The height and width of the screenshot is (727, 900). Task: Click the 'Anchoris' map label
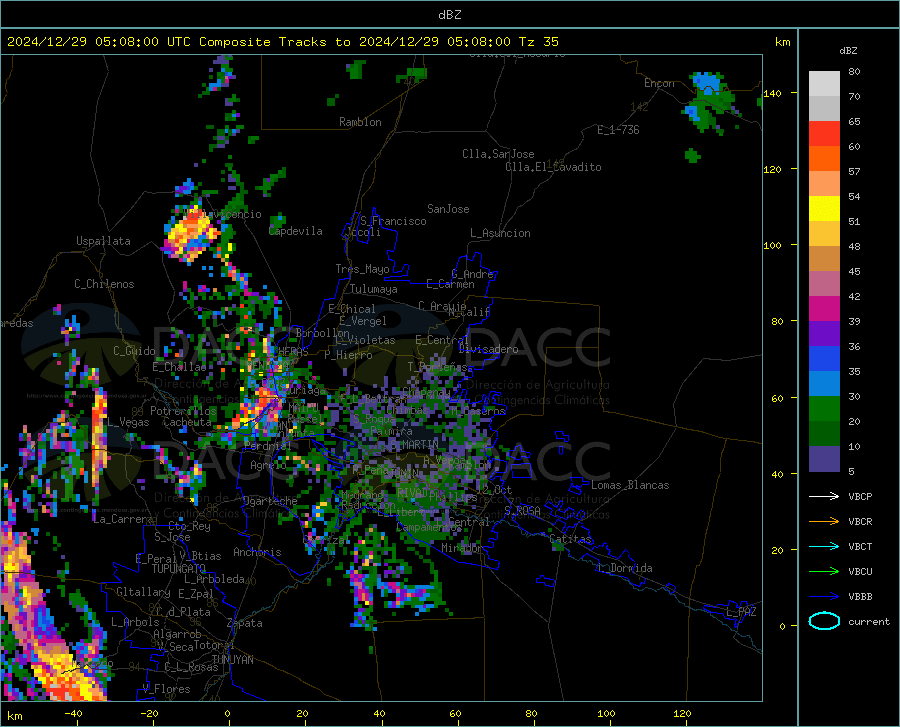(257, 553)
